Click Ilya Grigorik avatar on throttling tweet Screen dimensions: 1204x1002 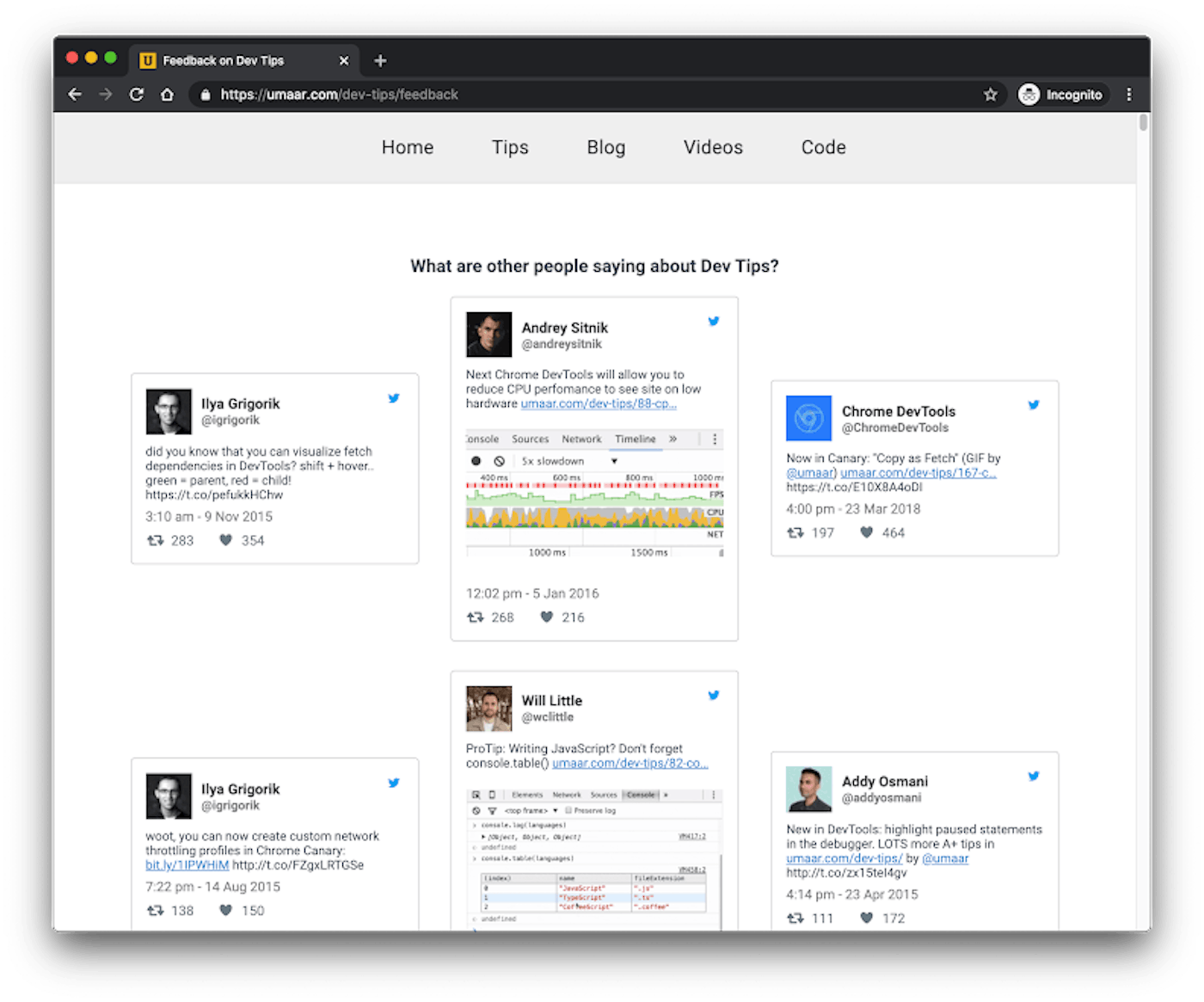[x=169, y=796]
